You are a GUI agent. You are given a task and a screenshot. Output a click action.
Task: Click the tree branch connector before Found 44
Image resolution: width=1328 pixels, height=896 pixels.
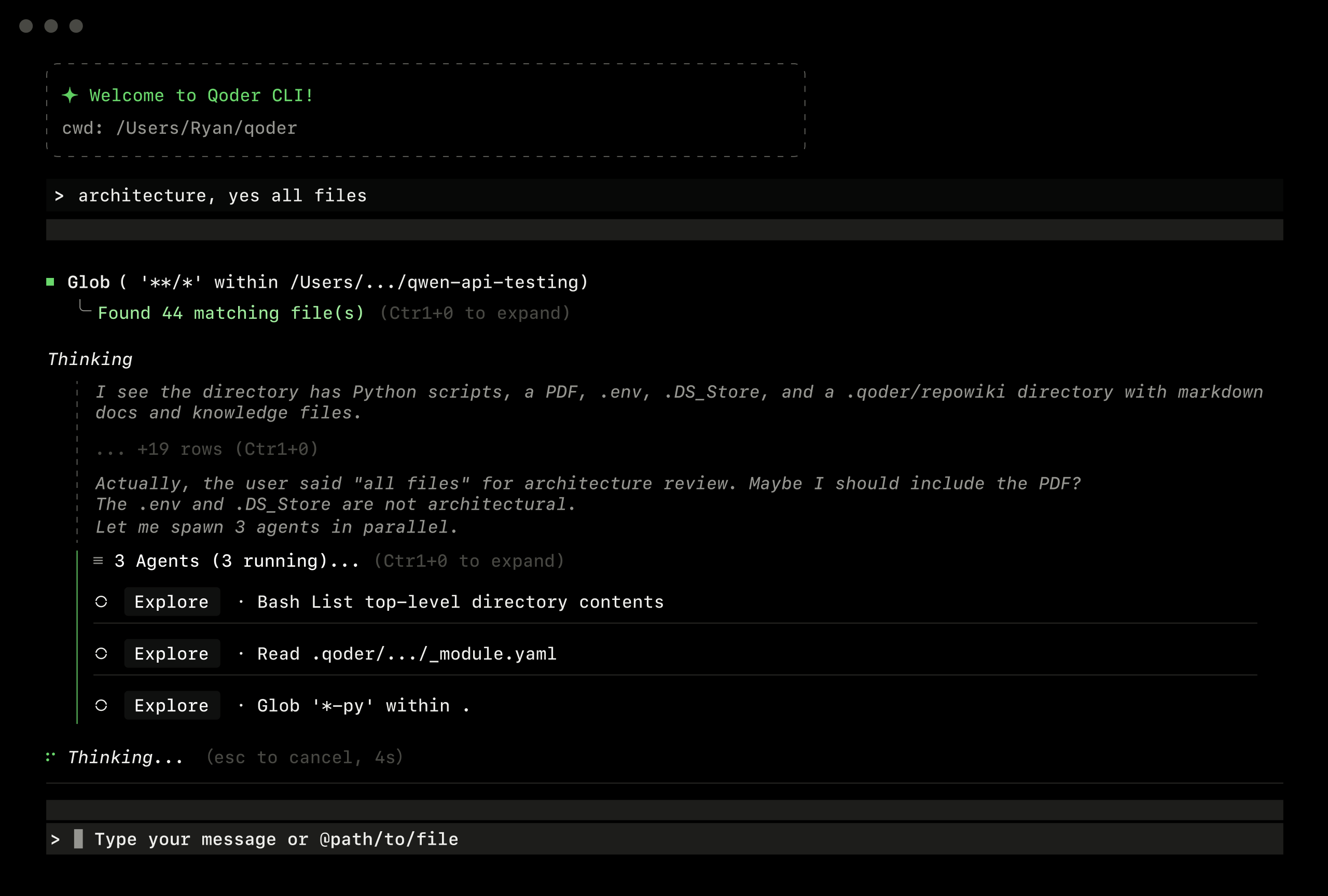tap(85, 306)
